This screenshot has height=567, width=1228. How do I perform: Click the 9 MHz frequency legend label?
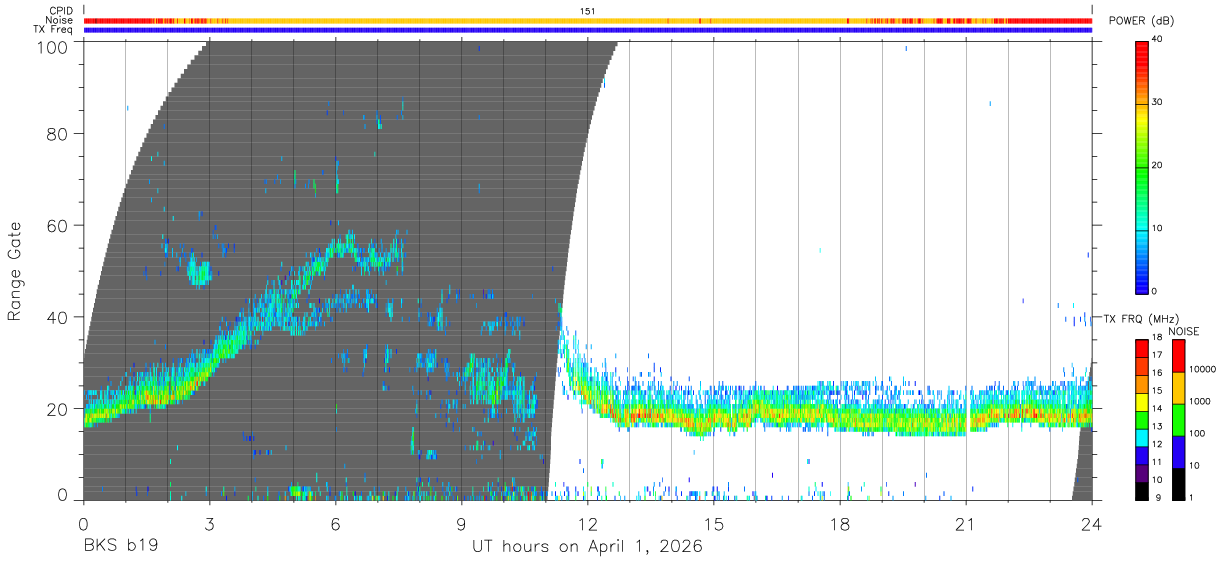1158,497
